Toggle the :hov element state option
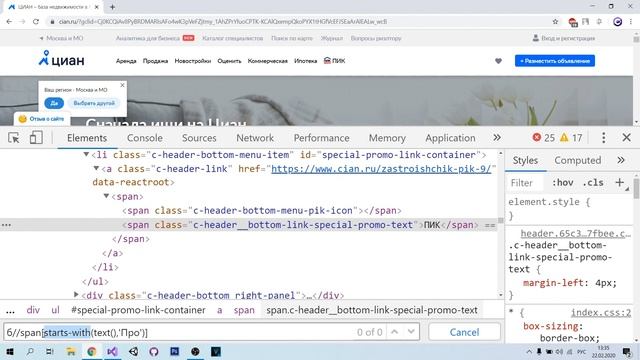The height and width of the screenshot is (360, 640). click(x=562, y=183)
